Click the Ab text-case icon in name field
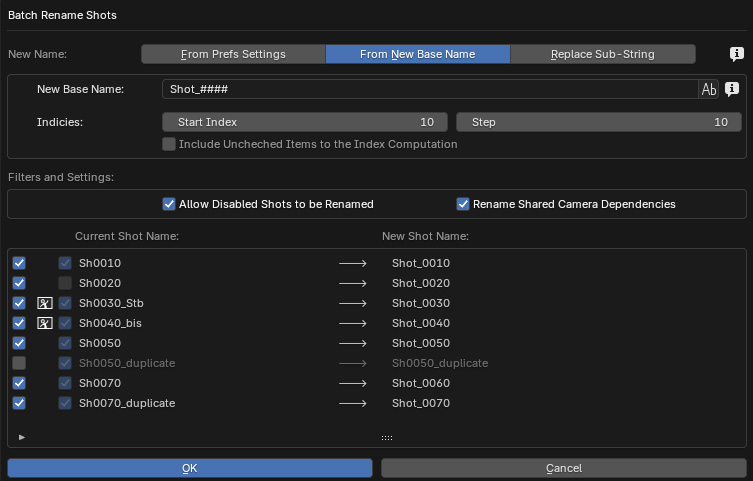Image resolution: width=753 pixels, height=481 pixels. [x=709, y=89]
